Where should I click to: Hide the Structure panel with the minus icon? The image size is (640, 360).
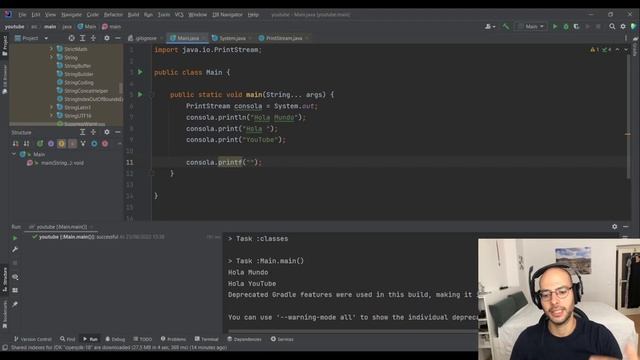(118, 132)
